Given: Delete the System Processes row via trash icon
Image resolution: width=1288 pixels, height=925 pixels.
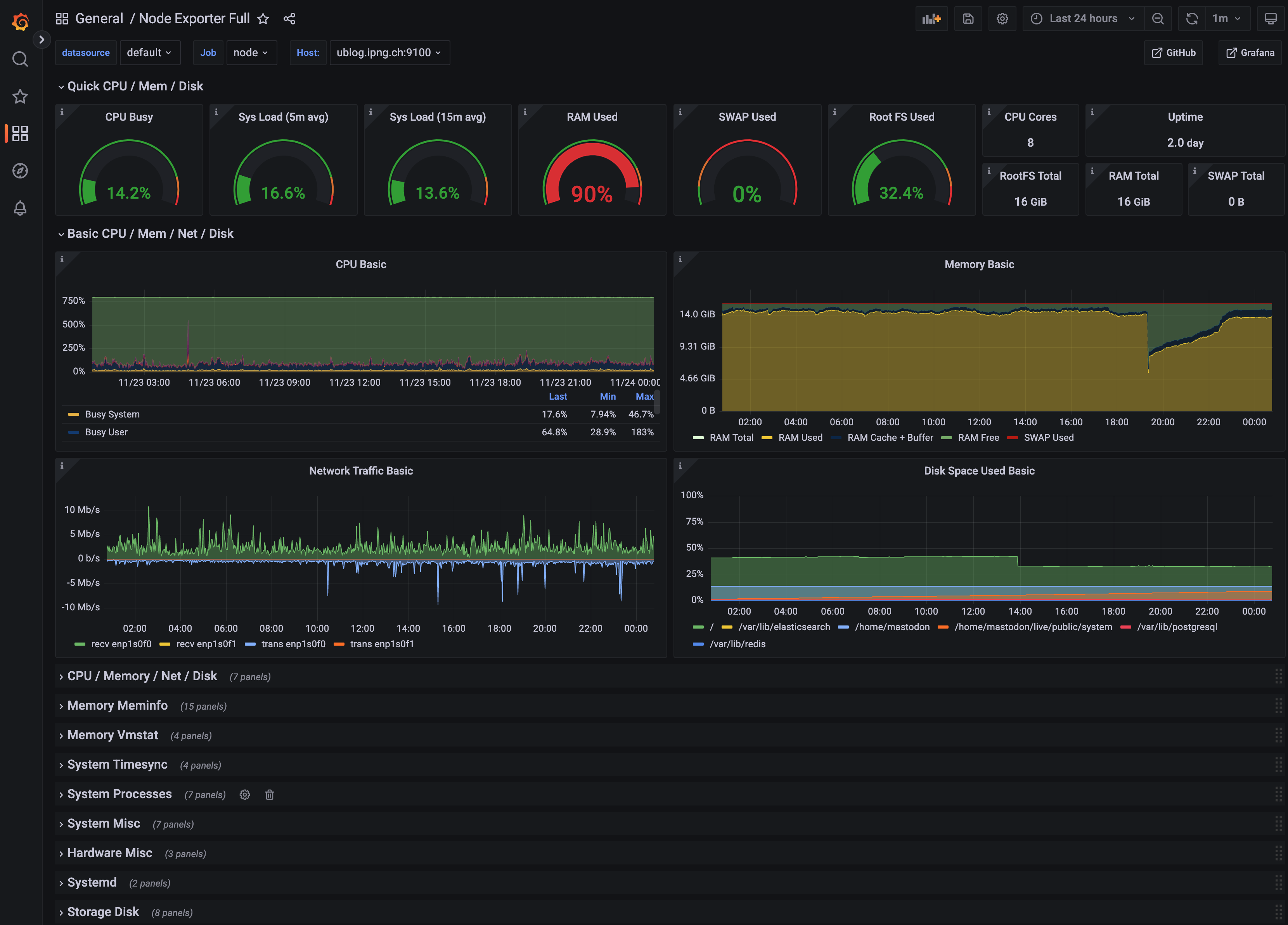Looking at the screenshot, I should click(270, 795).
